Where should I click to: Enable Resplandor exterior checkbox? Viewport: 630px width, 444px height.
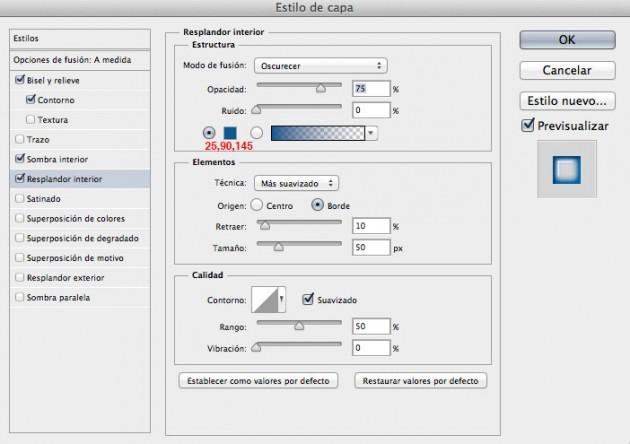pos(19,277)
